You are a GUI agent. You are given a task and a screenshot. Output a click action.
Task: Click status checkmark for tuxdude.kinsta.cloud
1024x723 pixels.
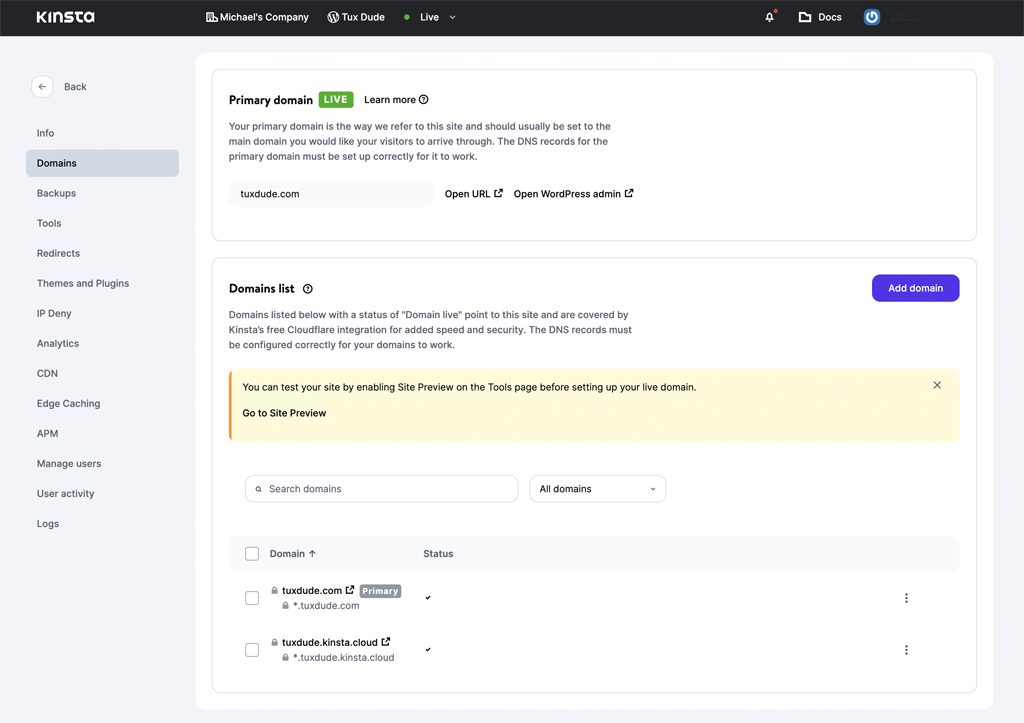coord(428,650)
